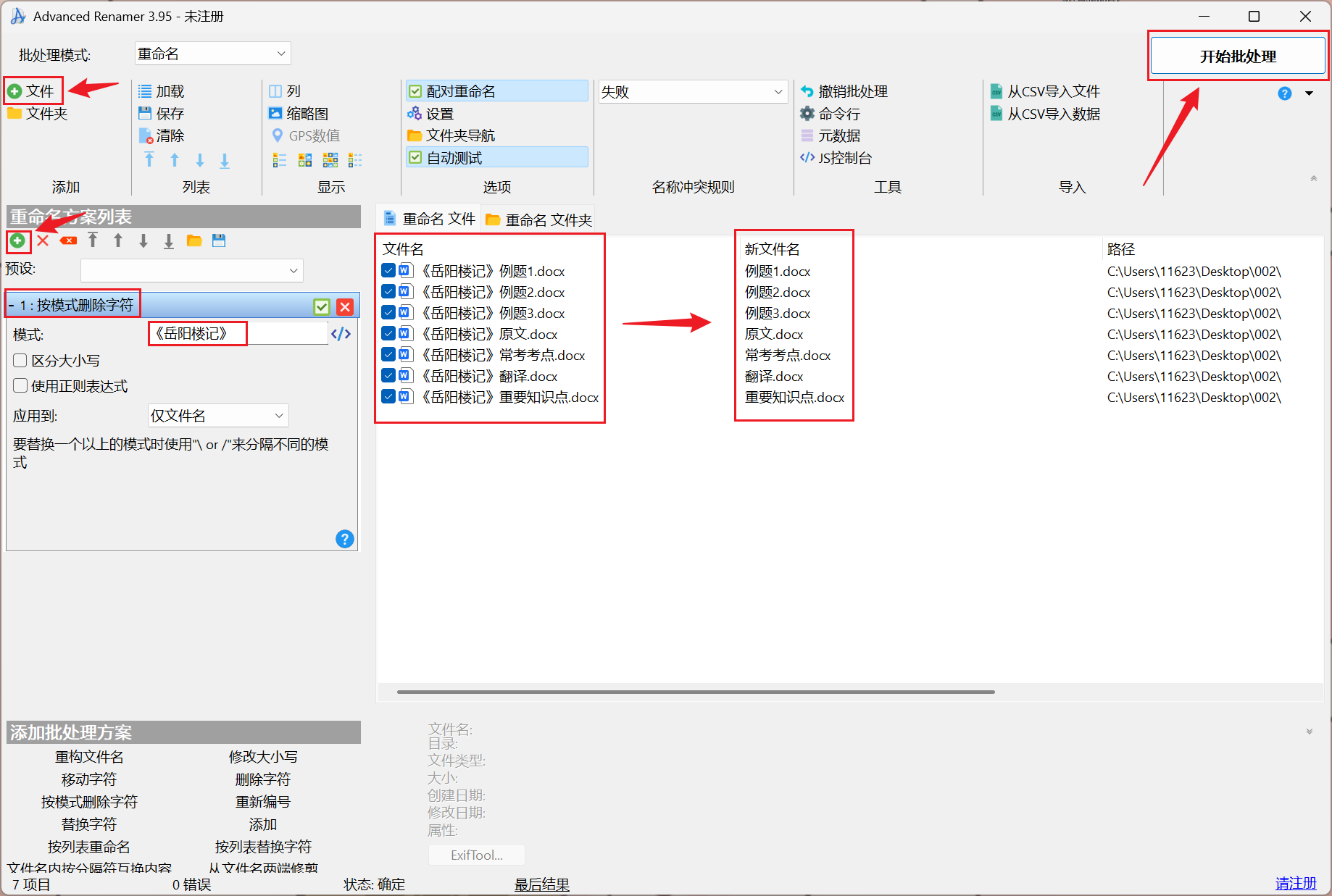The image size is (1332, 896).
Task: Open the 请注册 registration link
Action: tap(1296, 884)
